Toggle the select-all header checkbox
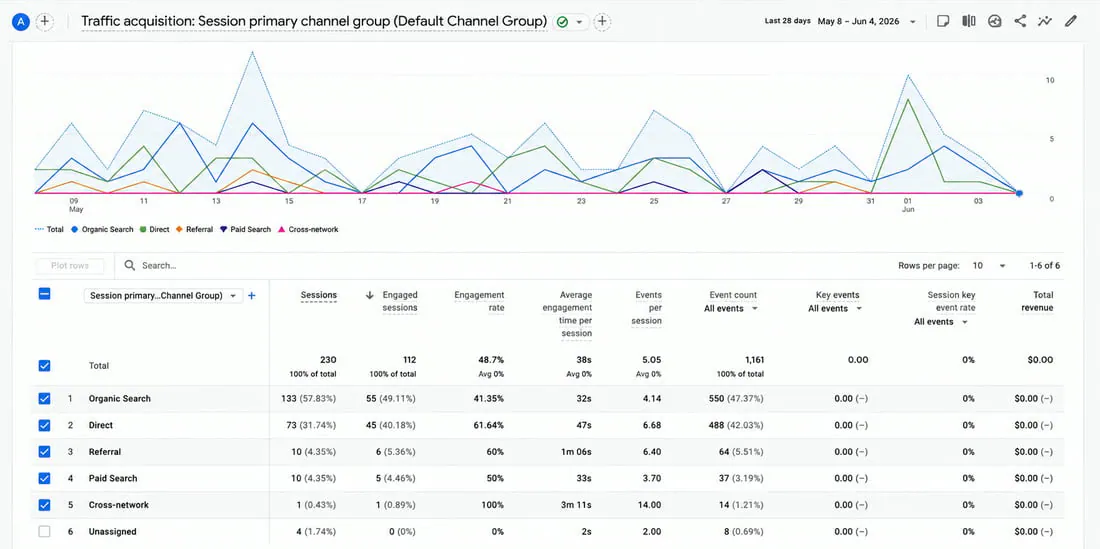Image resolution: width=1100 pixels, height=549 pixels. (x=44, y=294)
